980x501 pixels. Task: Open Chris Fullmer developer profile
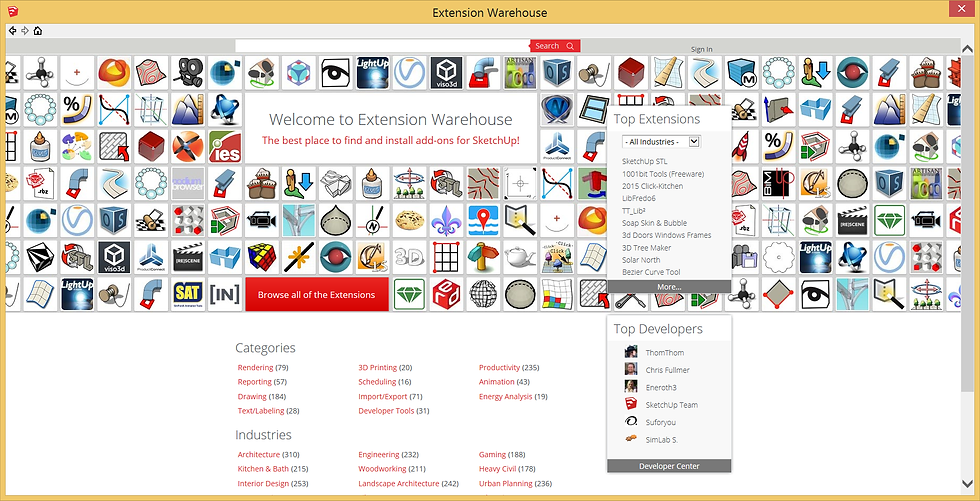pyautogui.click(x=668, y=370)
